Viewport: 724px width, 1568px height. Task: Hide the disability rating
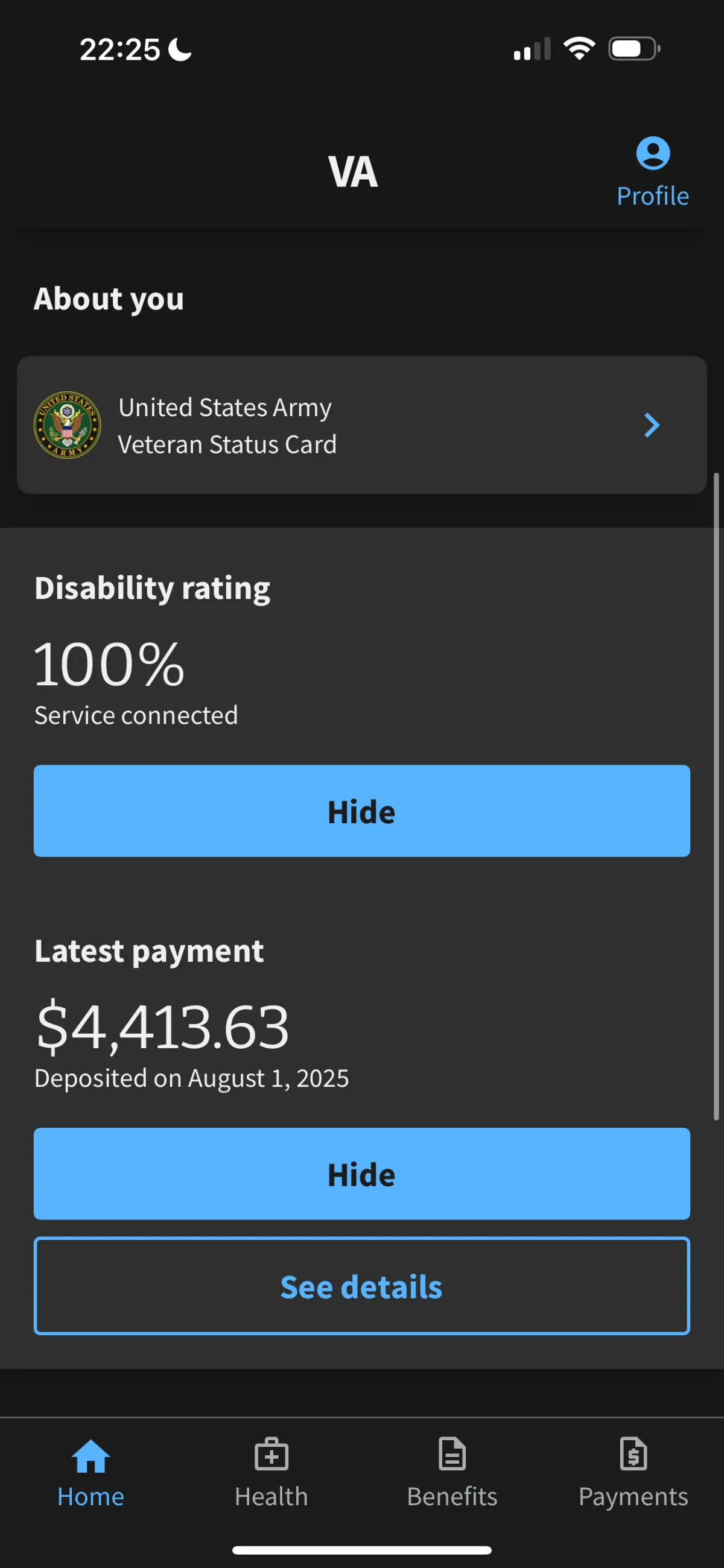(x=361, y=811)
